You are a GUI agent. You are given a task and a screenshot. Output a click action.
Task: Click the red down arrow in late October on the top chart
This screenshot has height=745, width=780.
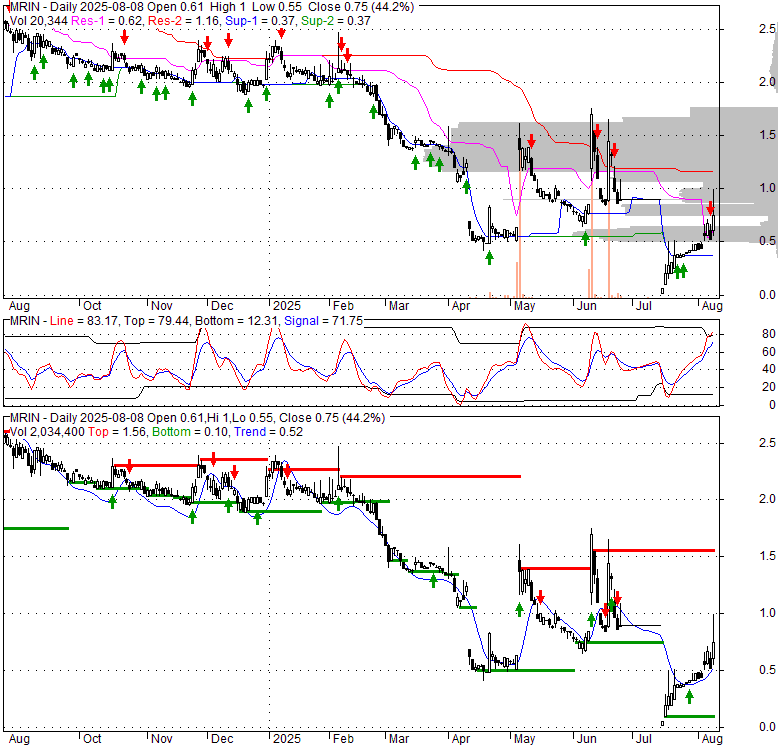pyautogui.click(x=124, y=37)
